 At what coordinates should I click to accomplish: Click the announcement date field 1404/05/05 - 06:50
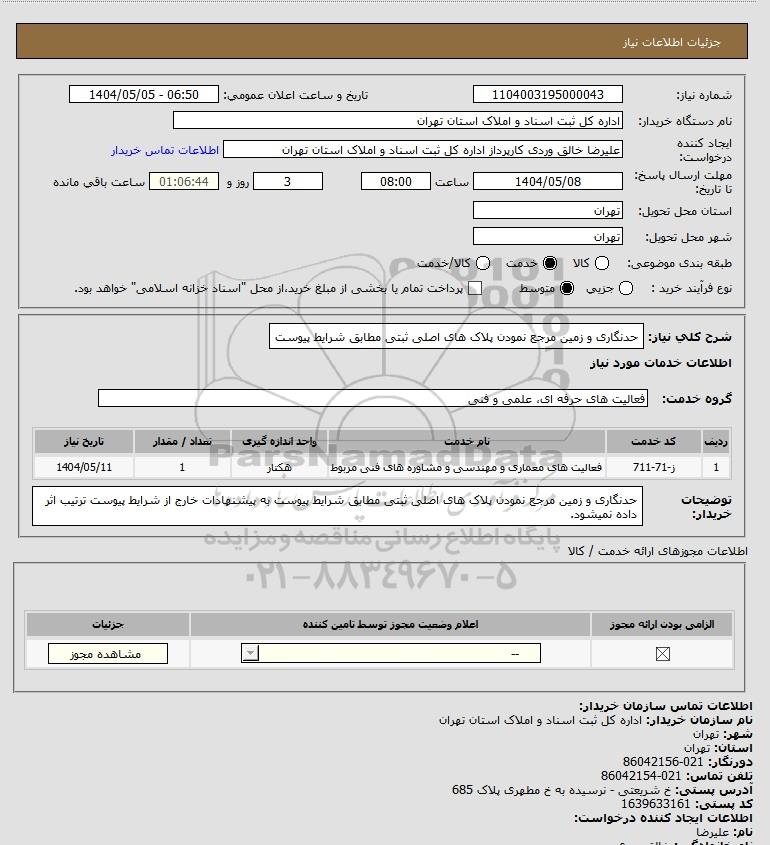coord(144,94)
